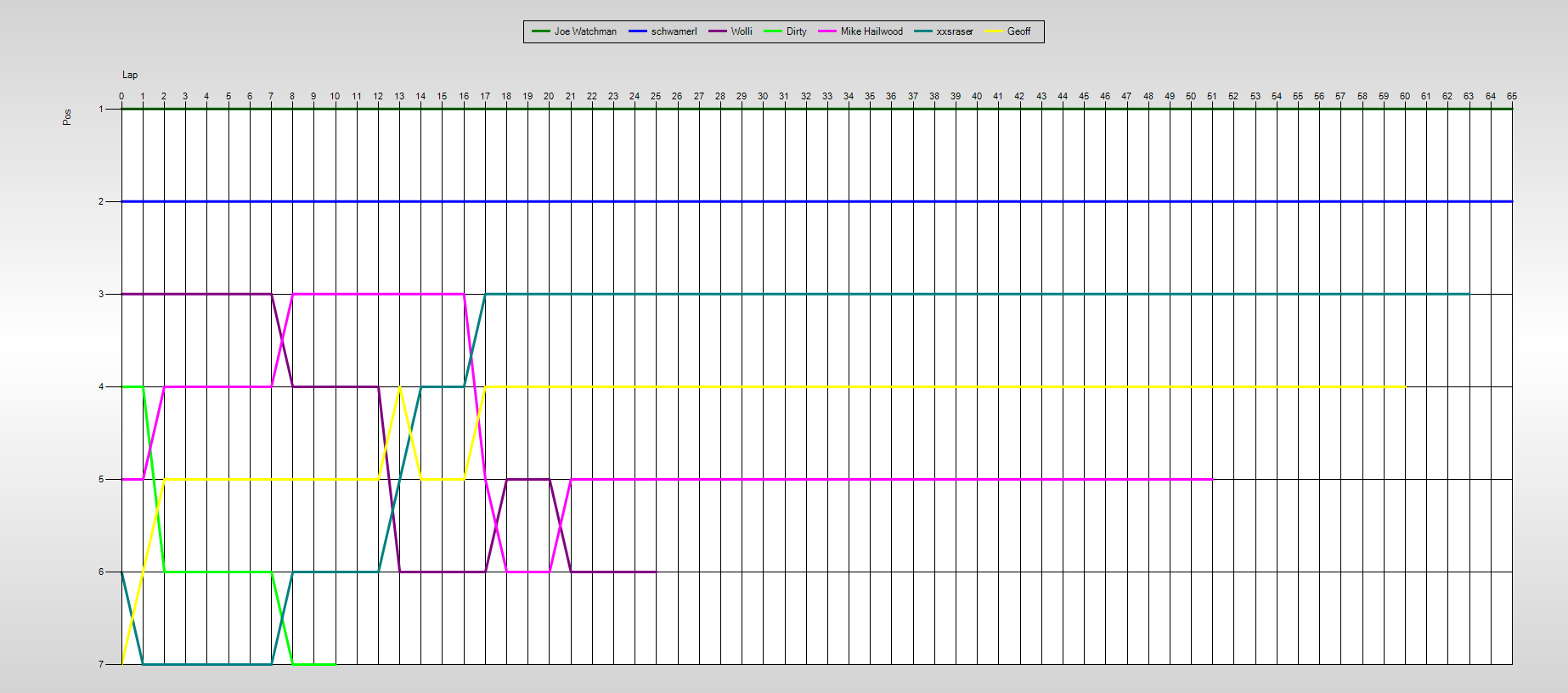
Task: Click the end of the yellow line at lap 60
Action: point(1405,386)
